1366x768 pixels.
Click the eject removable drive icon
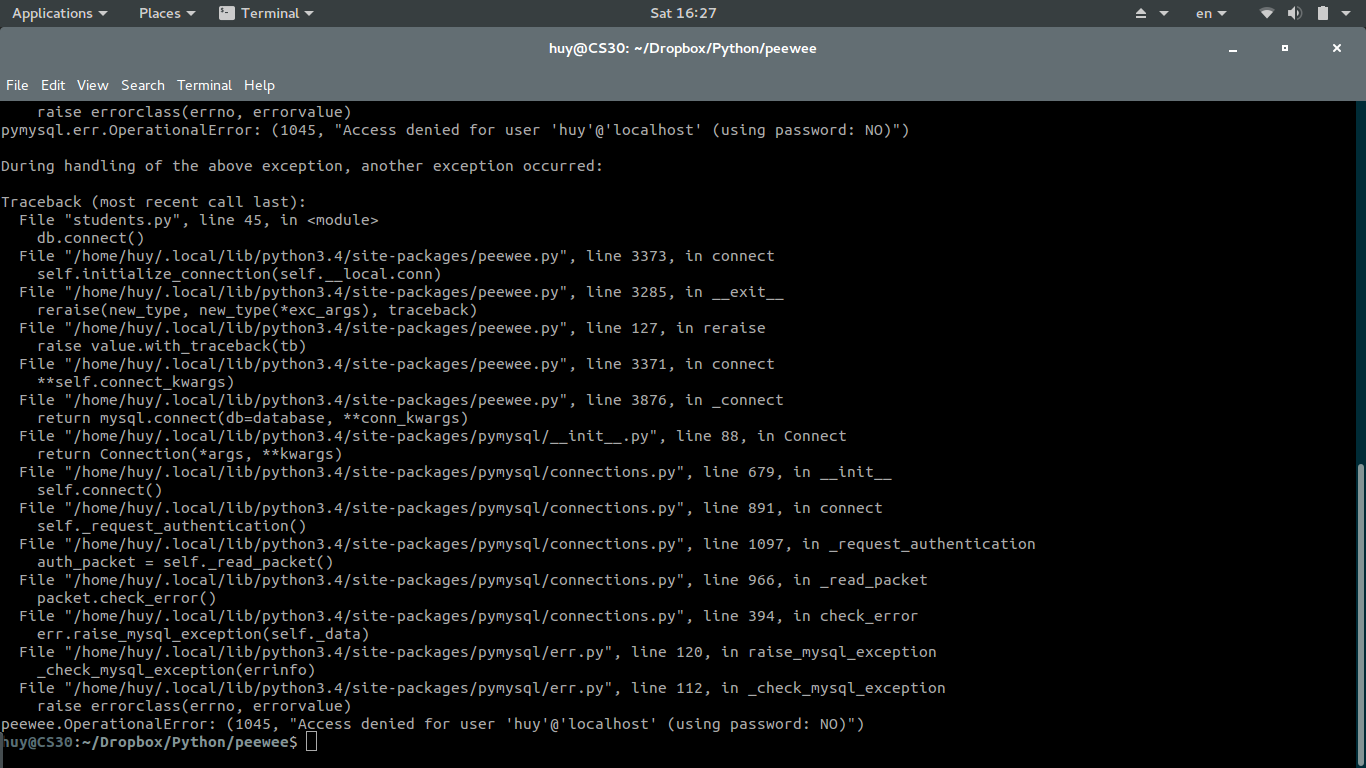pyautogui.click(x=1142, y=13)
